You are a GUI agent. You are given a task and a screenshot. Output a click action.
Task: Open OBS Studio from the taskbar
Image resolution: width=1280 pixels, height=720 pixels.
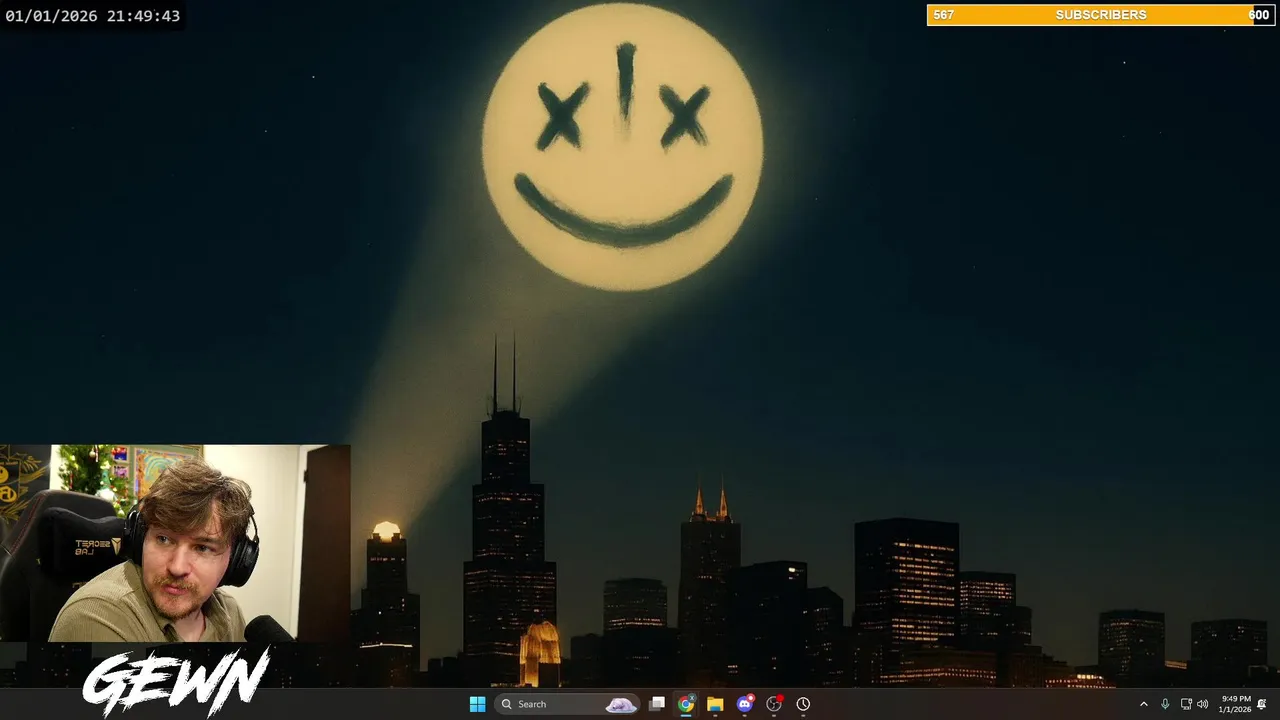774,704
